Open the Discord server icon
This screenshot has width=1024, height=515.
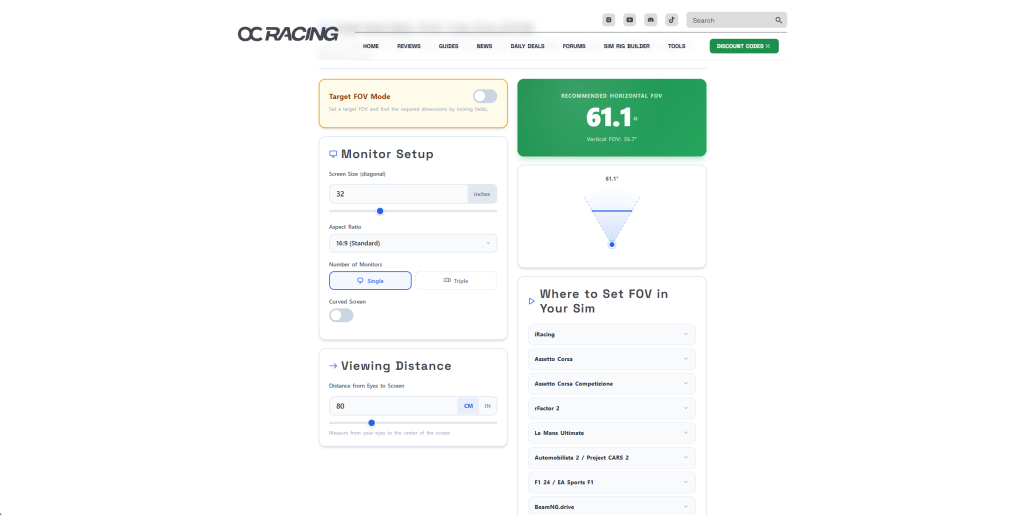click(651, 20)
